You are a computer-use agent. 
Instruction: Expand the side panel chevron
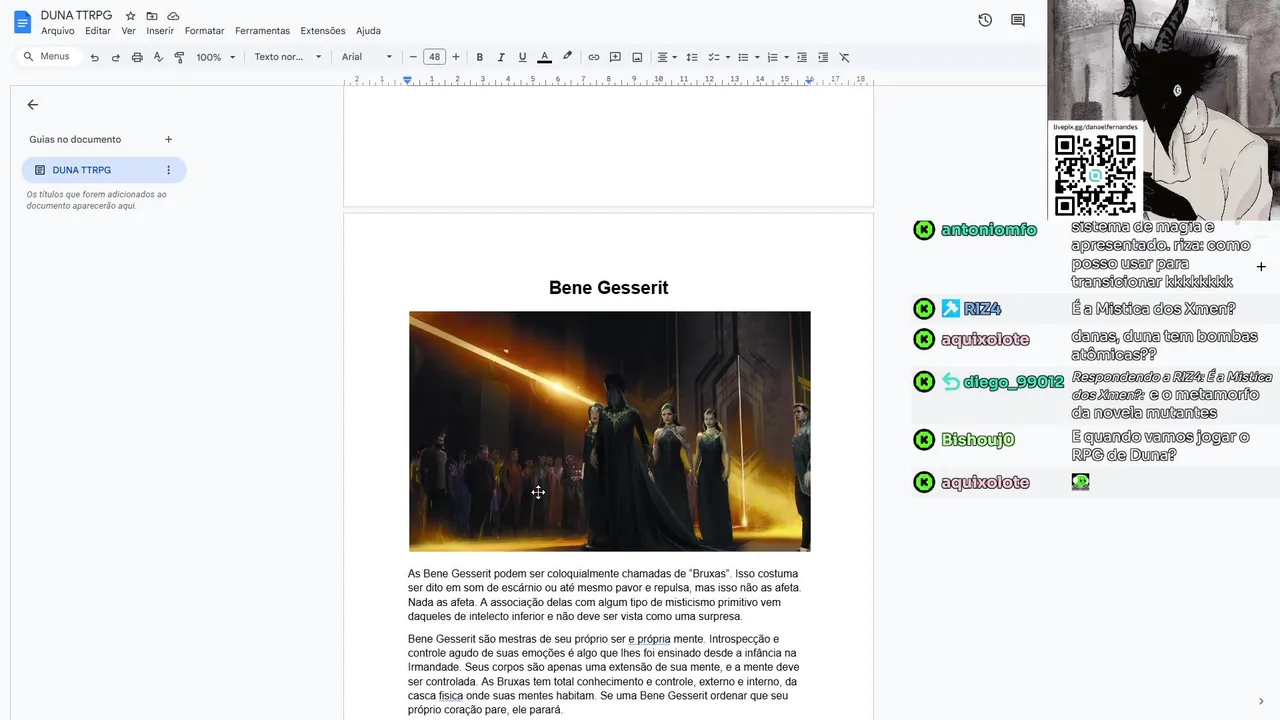click(1261, 701)
